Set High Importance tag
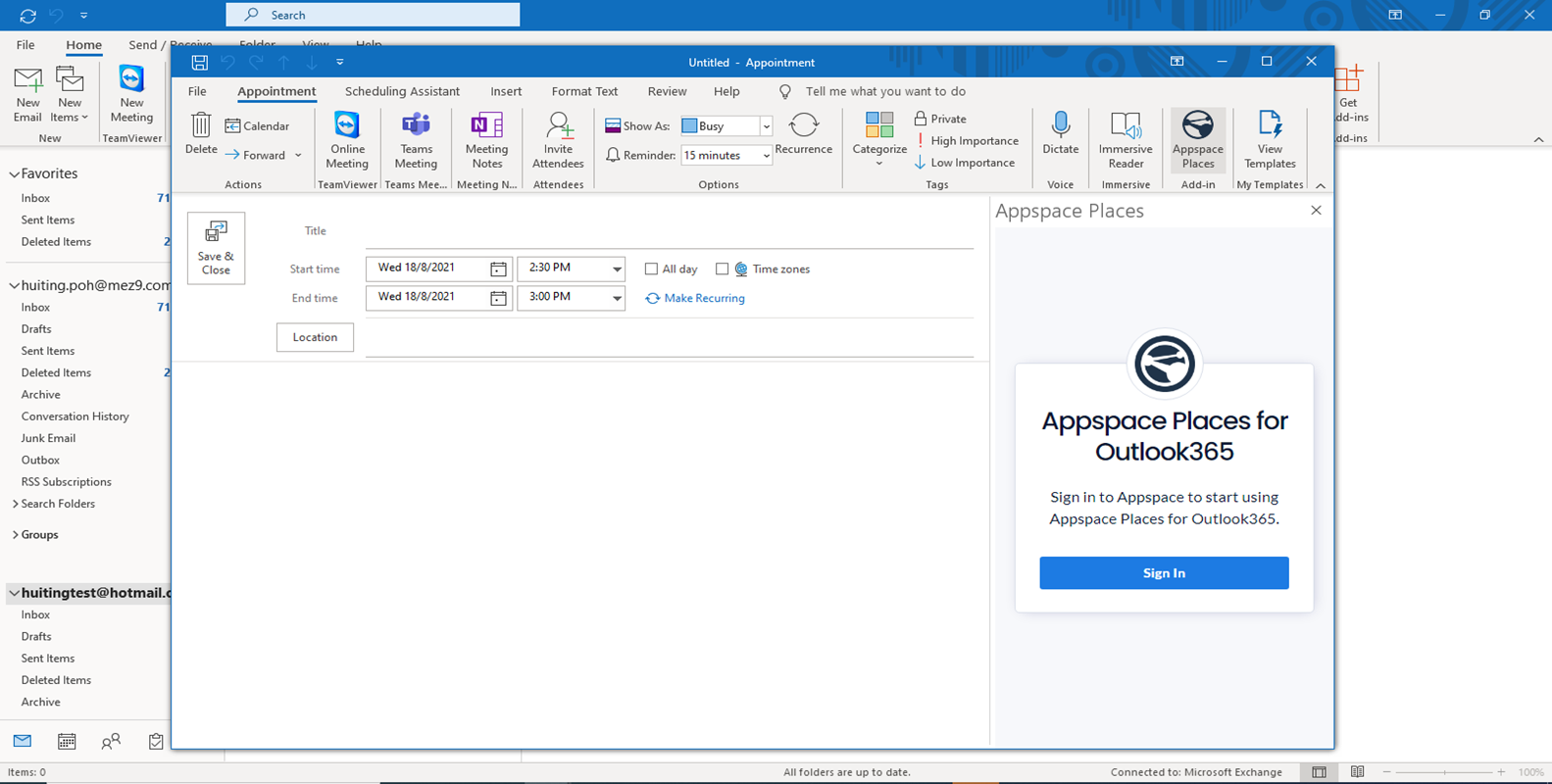 (x=967, y=141)
